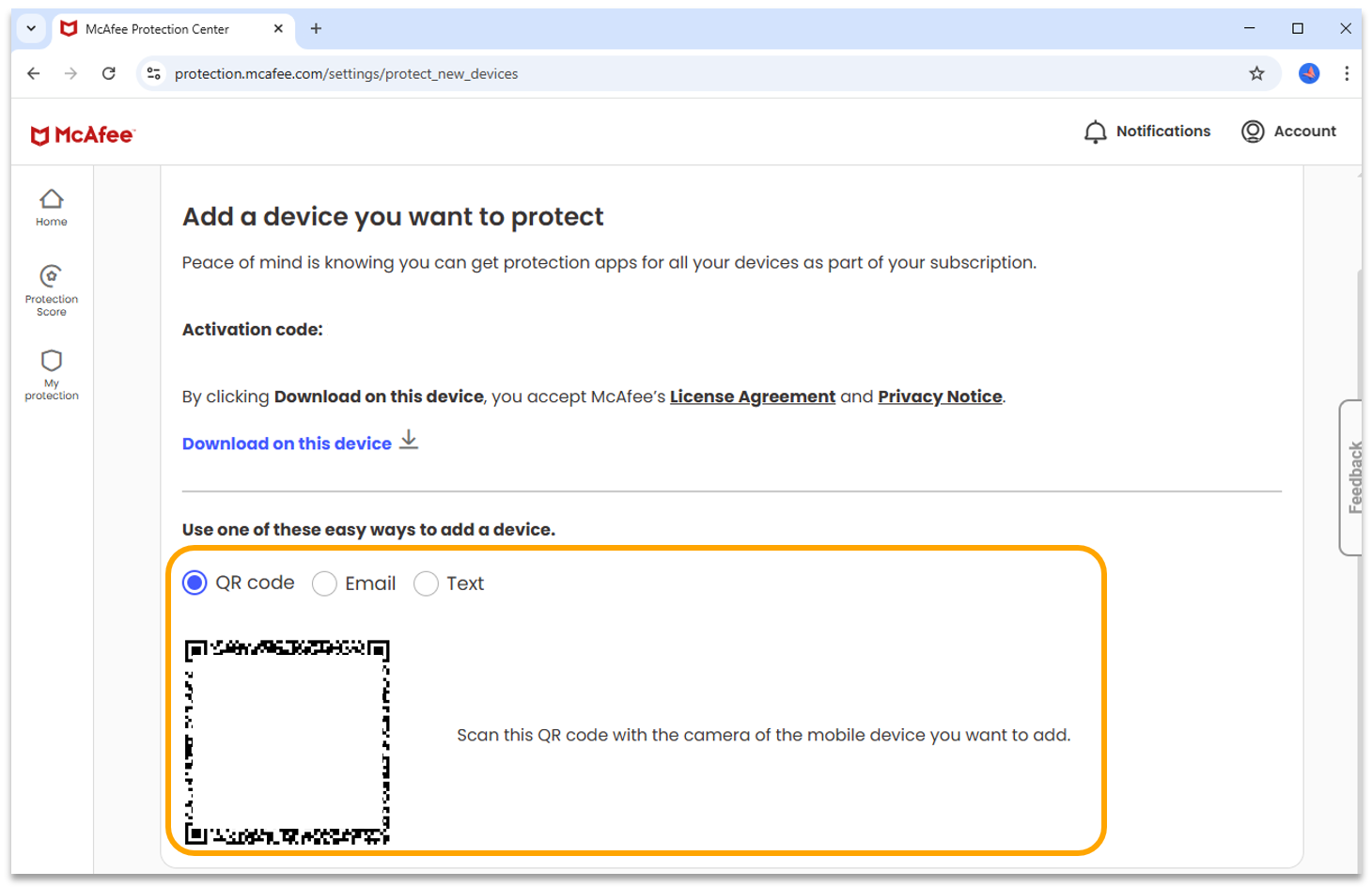The height and width of the screenshot is (887, 1372).
Task: Bookmark this page with star icon
Action: (x=1256, y=73)
